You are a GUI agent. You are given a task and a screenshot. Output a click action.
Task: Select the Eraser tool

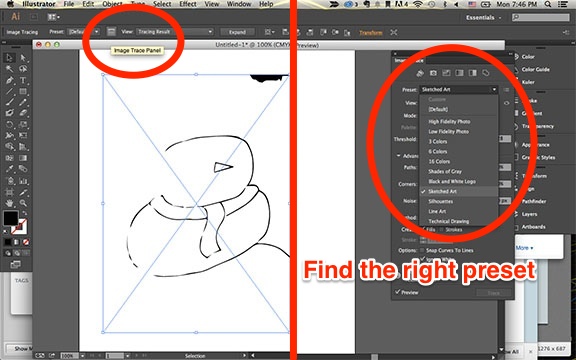(23, 113)
